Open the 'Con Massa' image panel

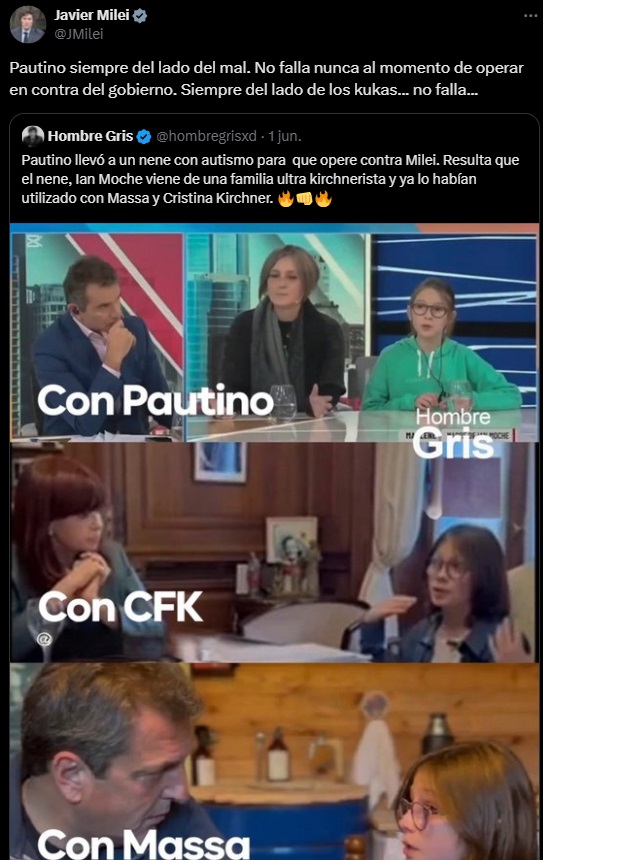tap(274, 761)
